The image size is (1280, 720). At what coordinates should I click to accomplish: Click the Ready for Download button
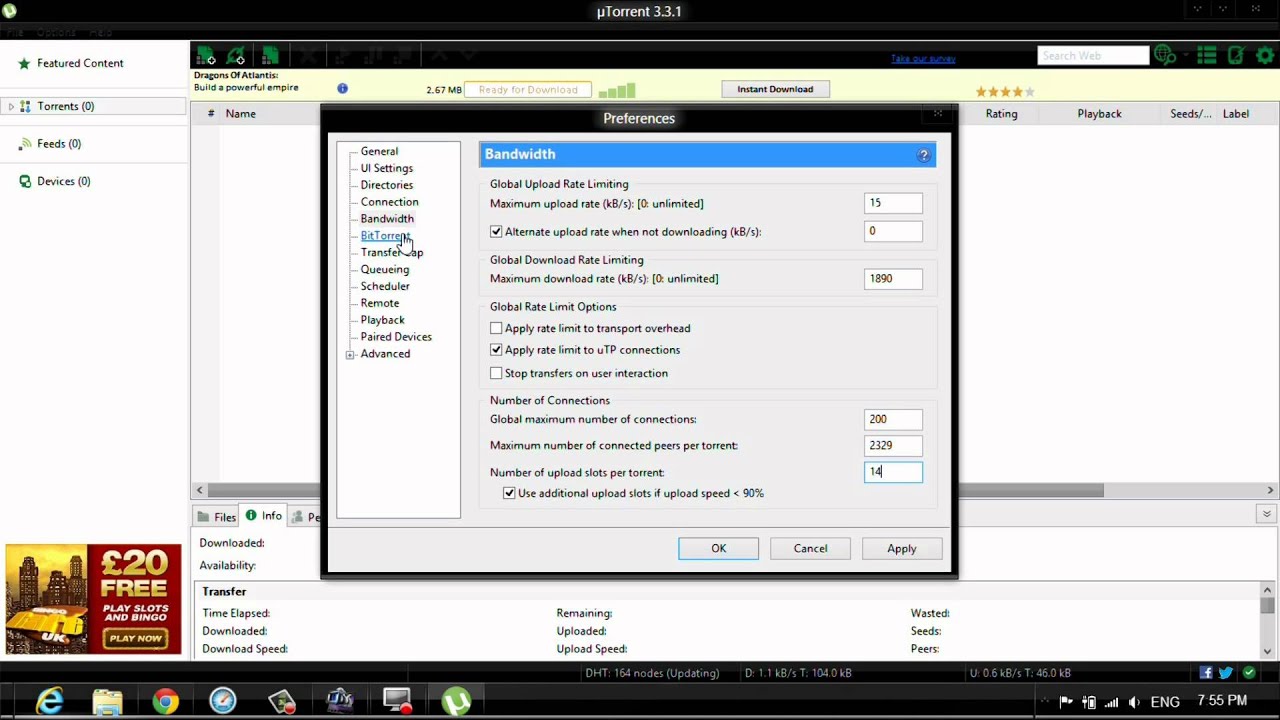point(528,90)
